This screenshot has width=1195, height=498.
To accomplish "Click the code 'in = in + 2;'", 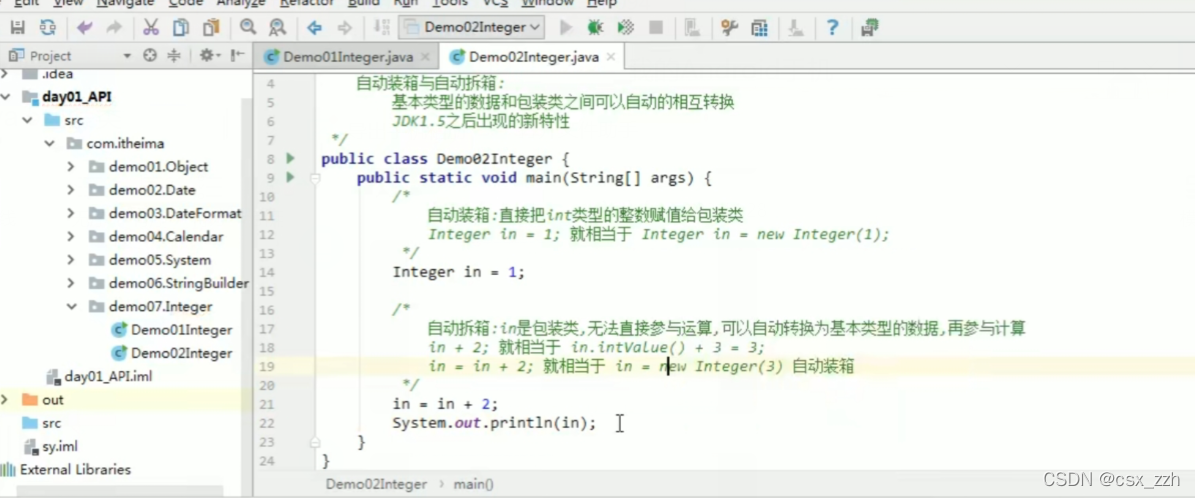I will point(445,404).
